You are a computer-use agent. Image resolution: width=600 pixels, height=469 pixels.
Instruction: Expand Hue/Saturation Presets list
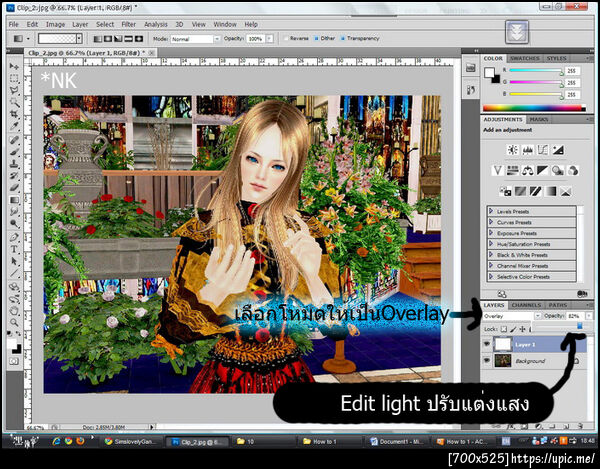[491, 244]
